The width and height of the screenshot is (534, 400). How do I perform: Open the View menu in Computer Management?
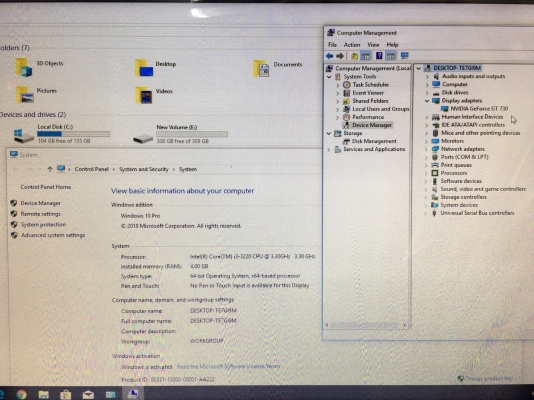373,45
